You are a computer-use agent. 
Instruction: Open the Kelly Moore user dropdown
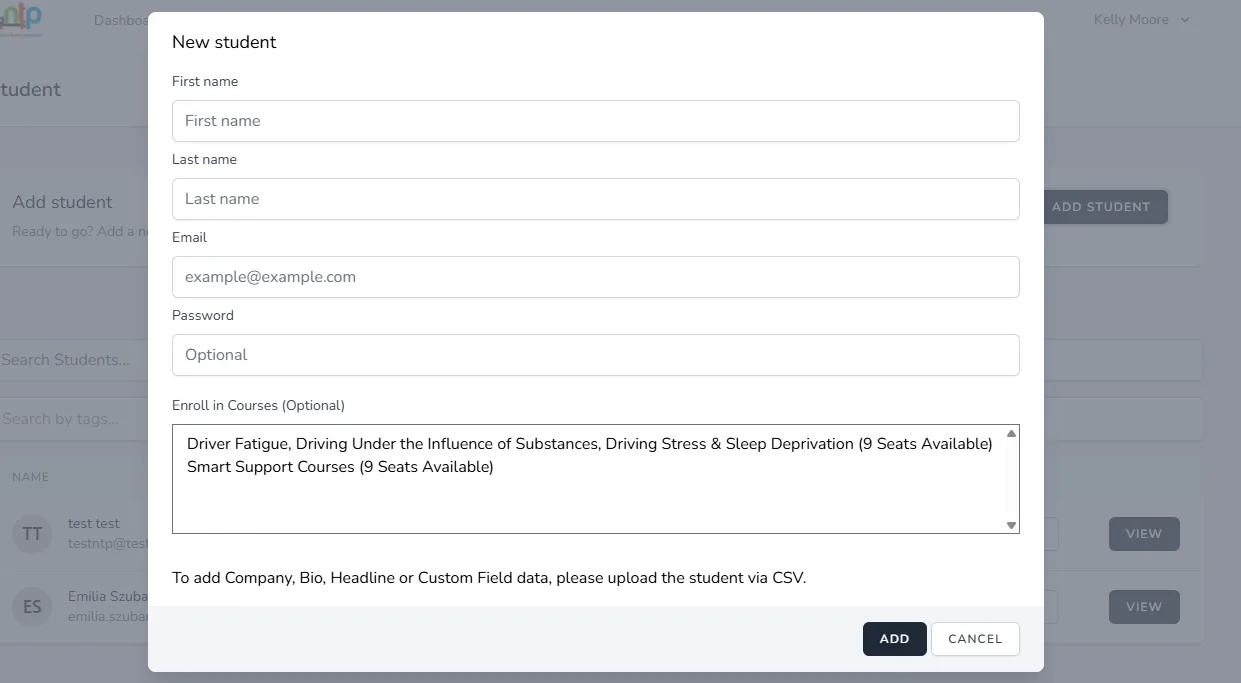pyautogui.click(x=1141, y=19)
